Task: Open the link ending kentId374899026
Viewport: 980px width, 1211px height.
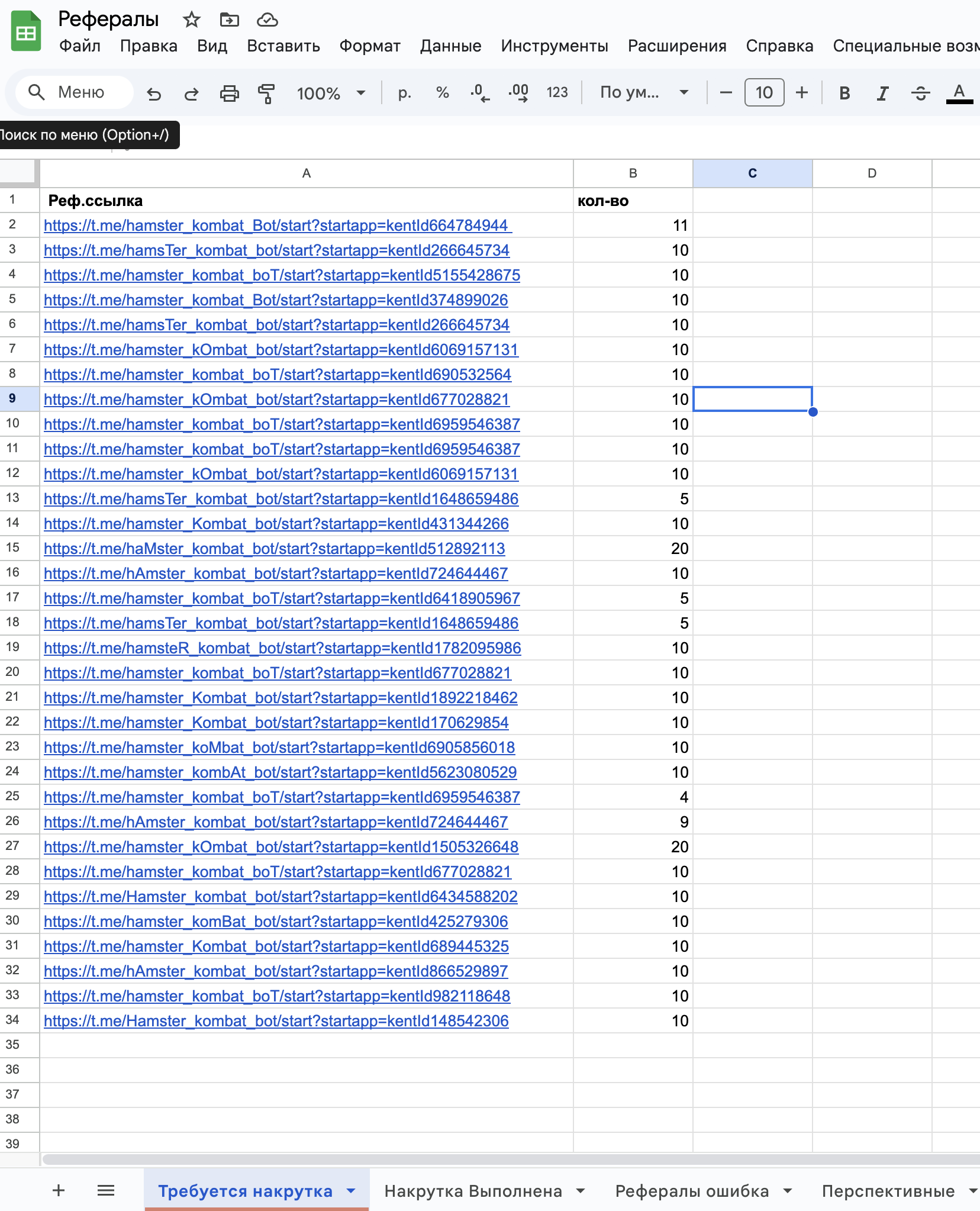Action: tap(276, 300)
